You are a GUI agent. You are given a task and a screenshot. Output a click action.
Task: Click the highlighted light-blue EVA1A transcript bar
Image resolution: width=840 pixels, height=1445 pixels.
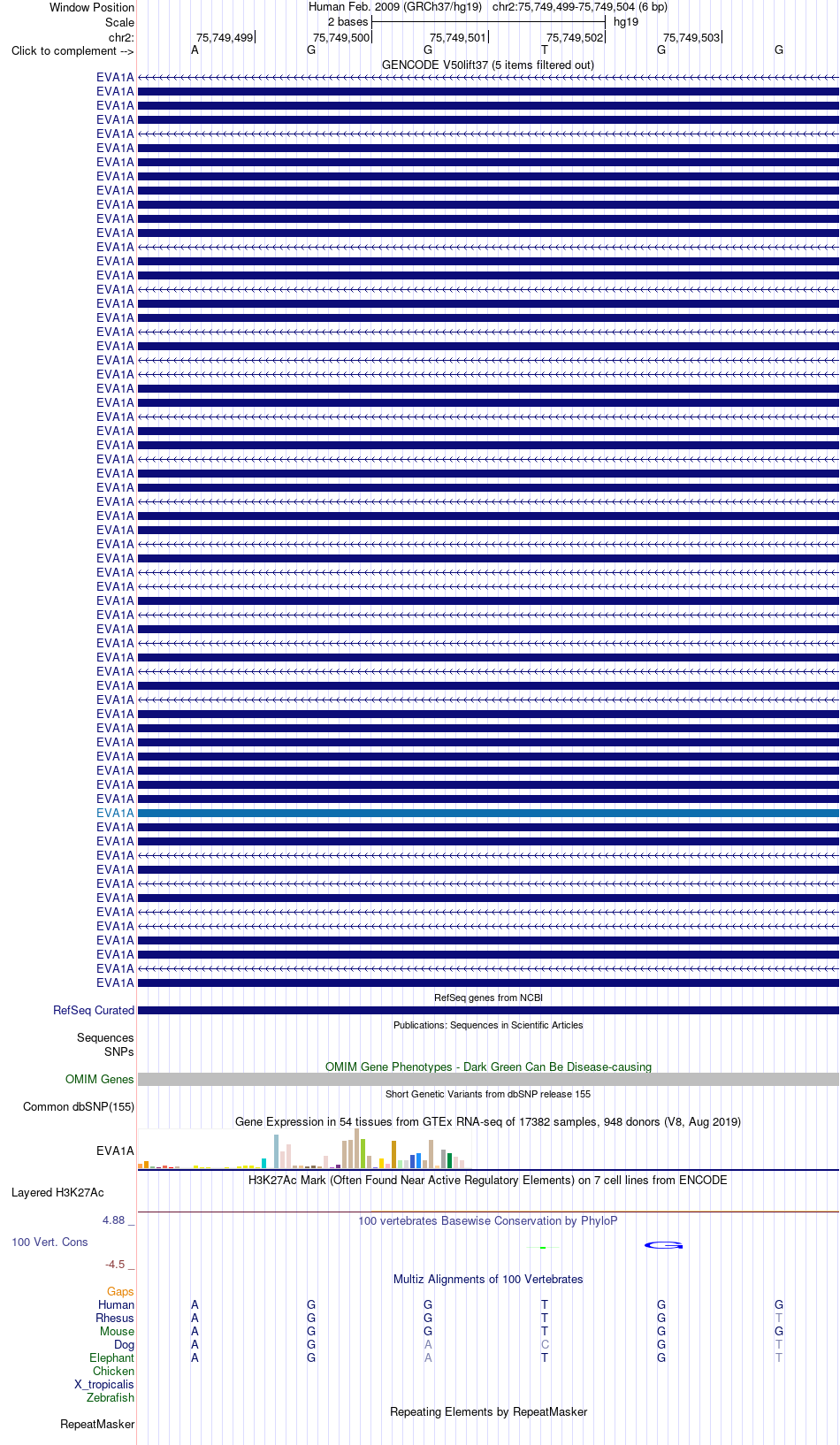(x=488, y=813)
